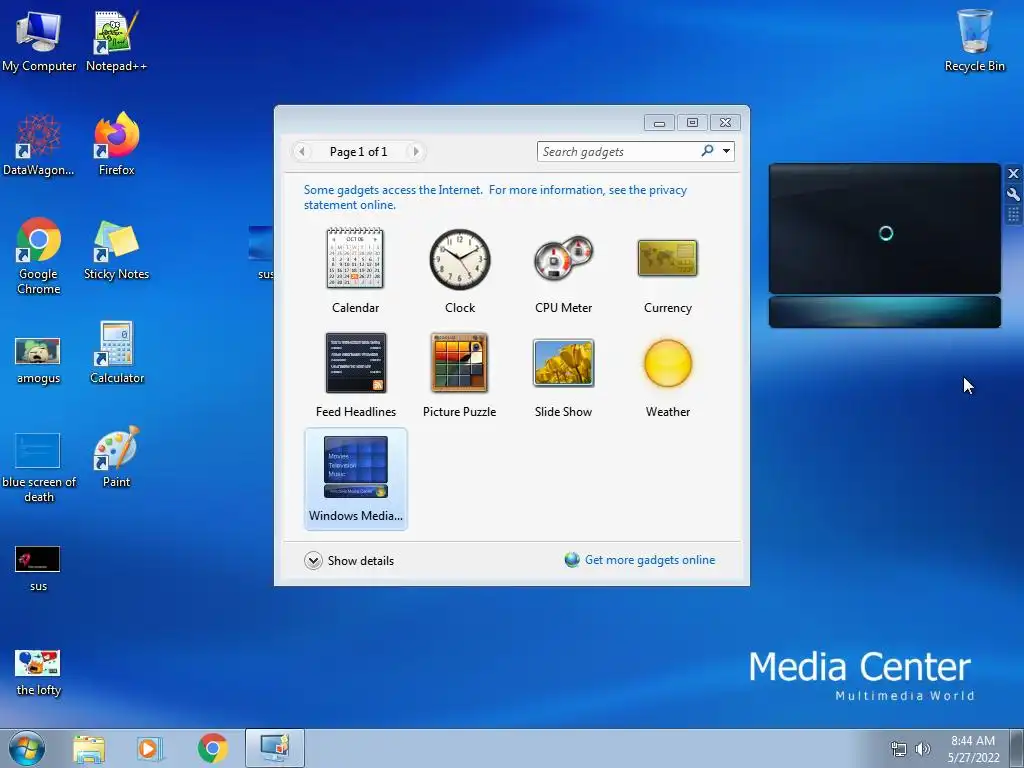Select the Calculator desktop shortcut
The height and width of the screenshot is (768, 1024).
[116, 353]
